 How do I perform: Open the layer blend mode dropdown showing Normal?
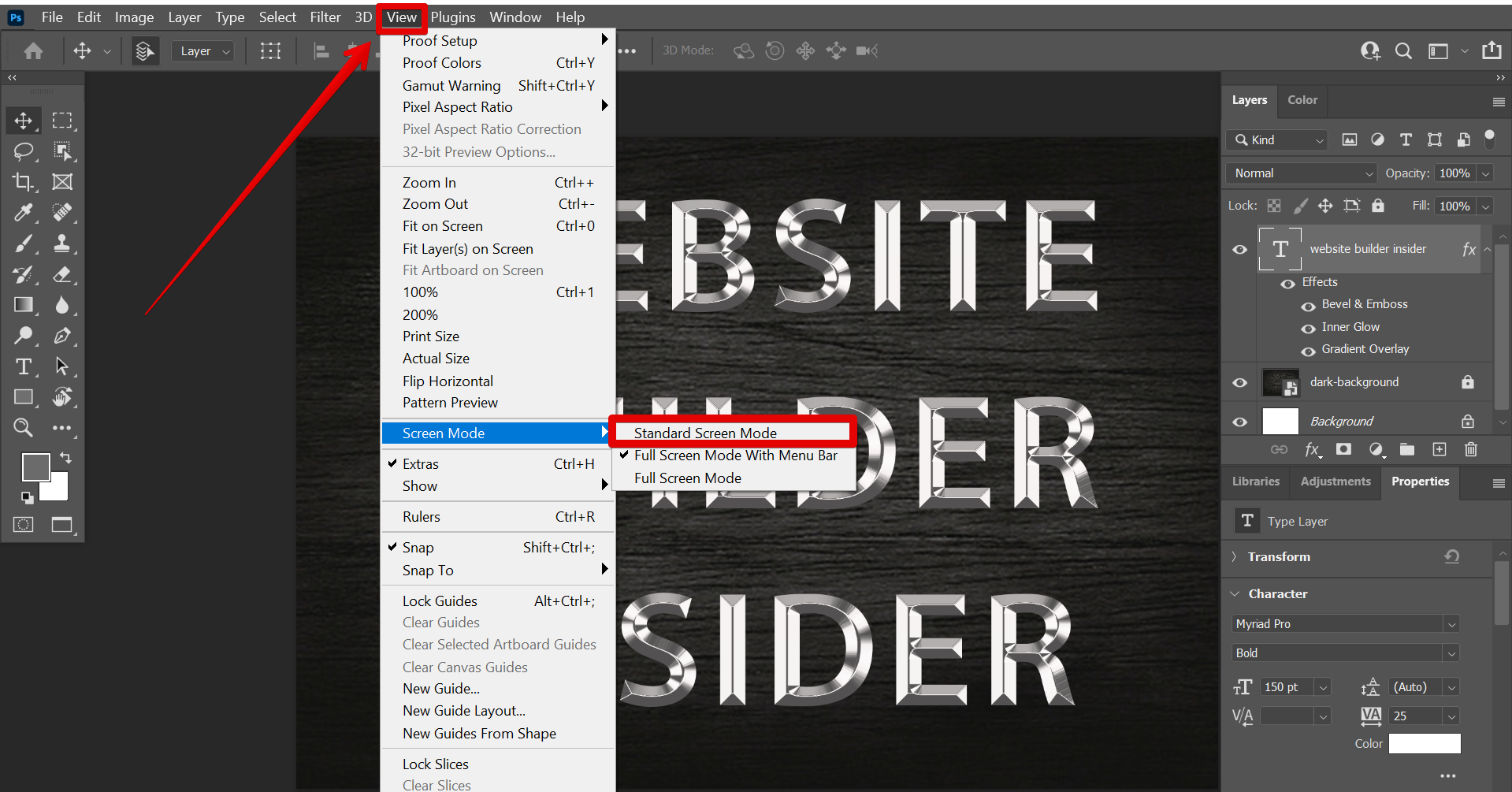click(x=1300, y=173)
